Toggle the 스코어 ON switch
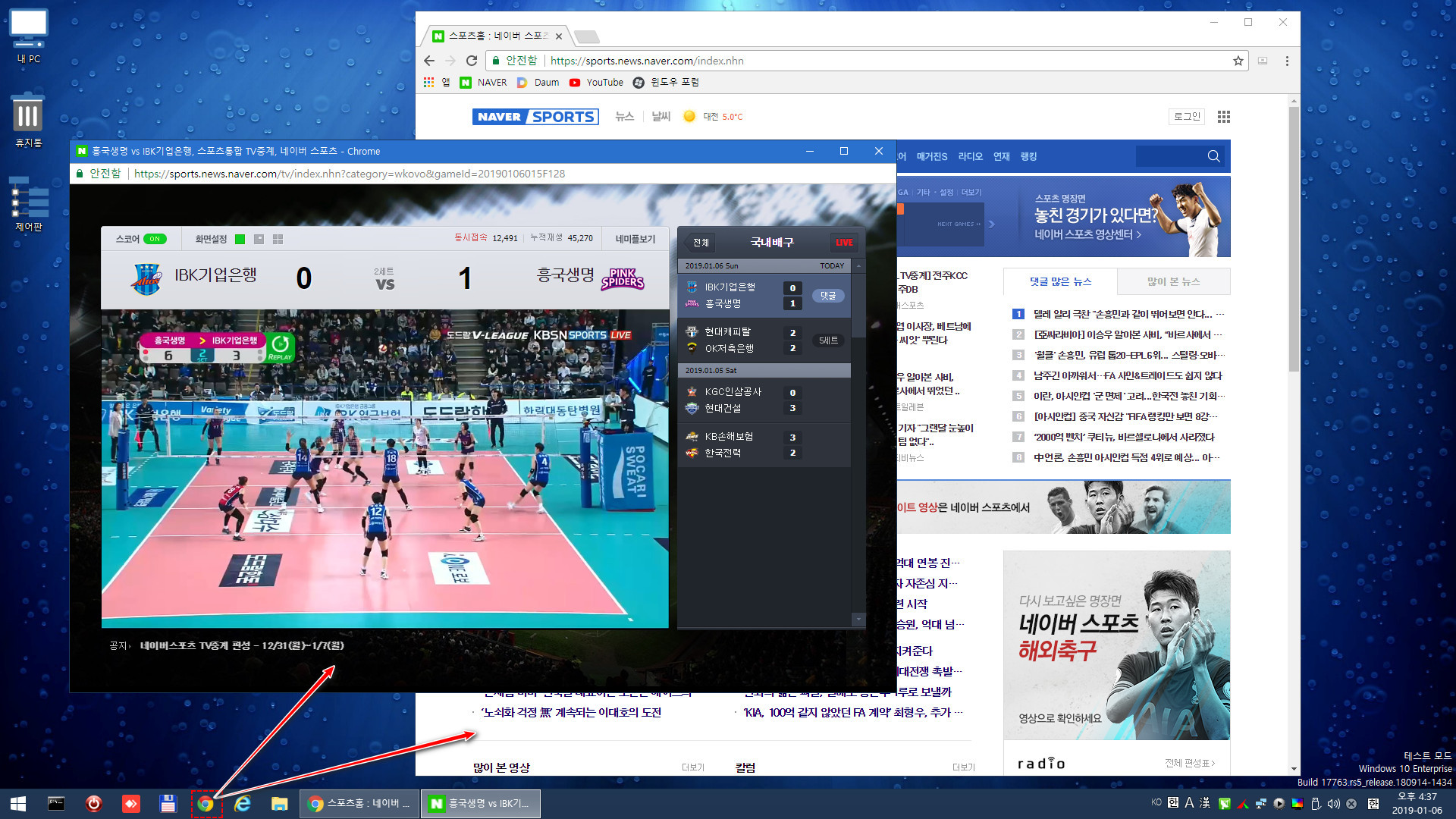The image size is (1456, 819). pos(155,239)
